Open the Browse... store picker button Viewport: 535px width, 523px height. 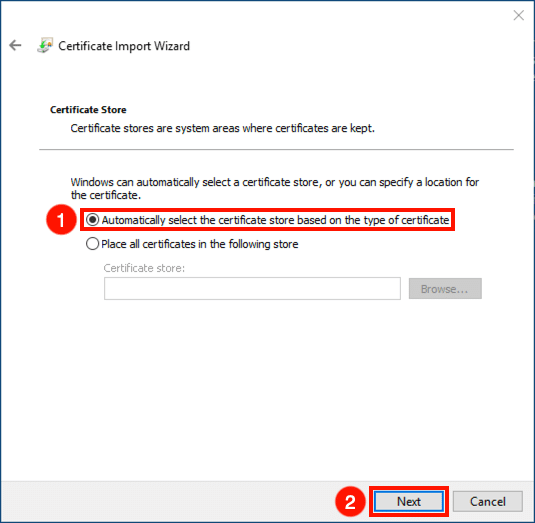[445, 289]
